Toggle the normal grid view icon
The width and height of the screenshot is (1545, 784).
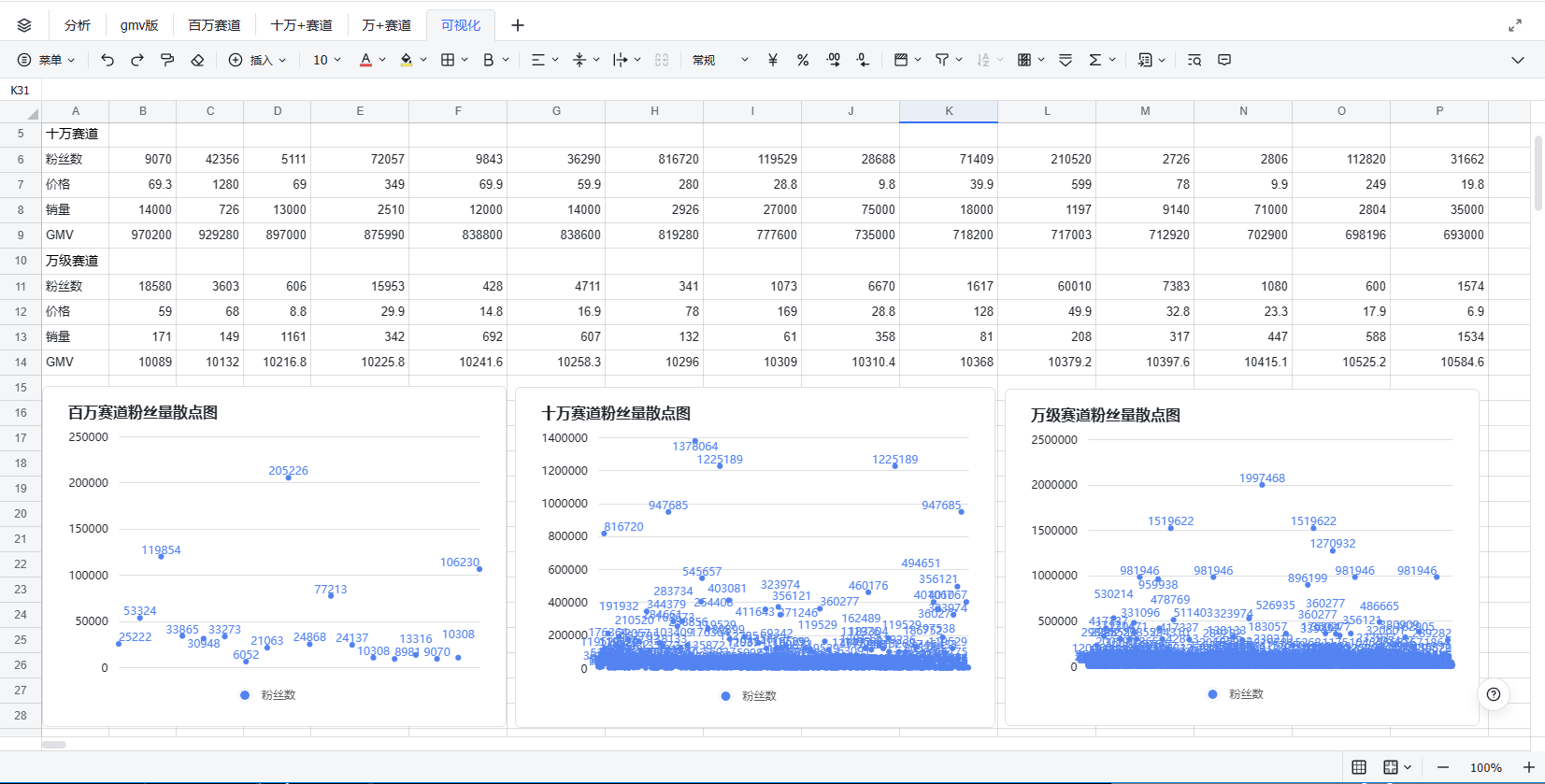1359,767
